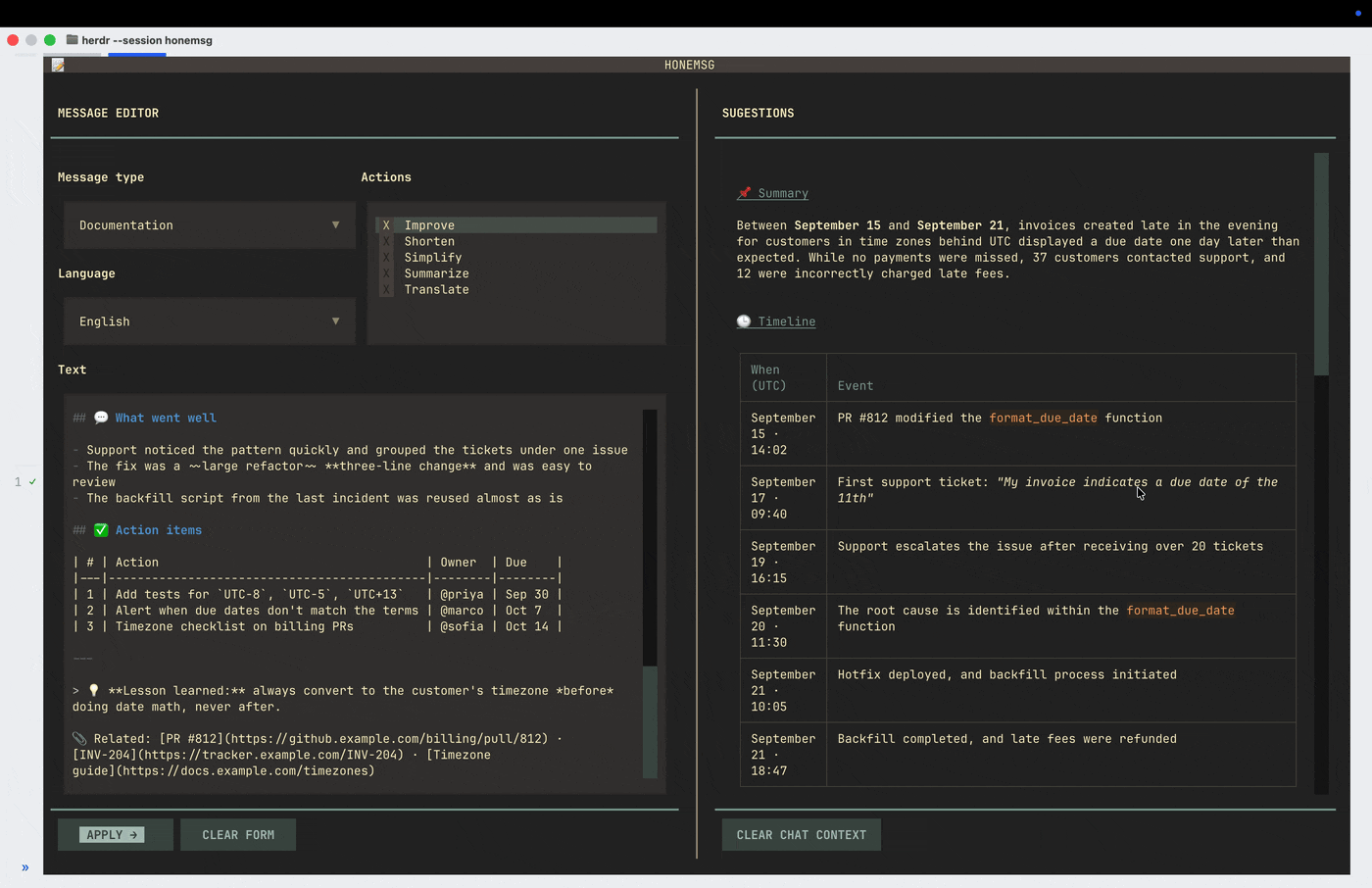Viewport: 1372px width, 888px height.
Task: Toggle the Translate action checkbox
Action: (x=386, y=289)
